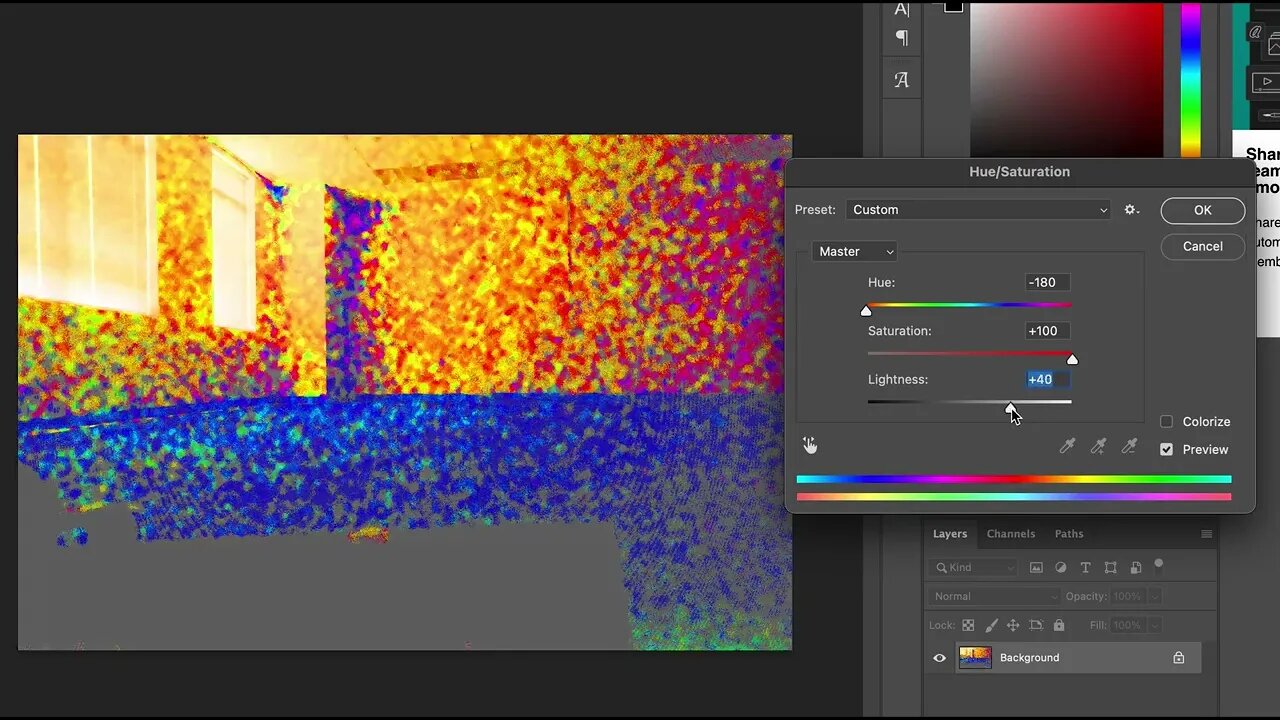Click lock position icon
The image size is (1280, 720).
(x=1013, y=625)
